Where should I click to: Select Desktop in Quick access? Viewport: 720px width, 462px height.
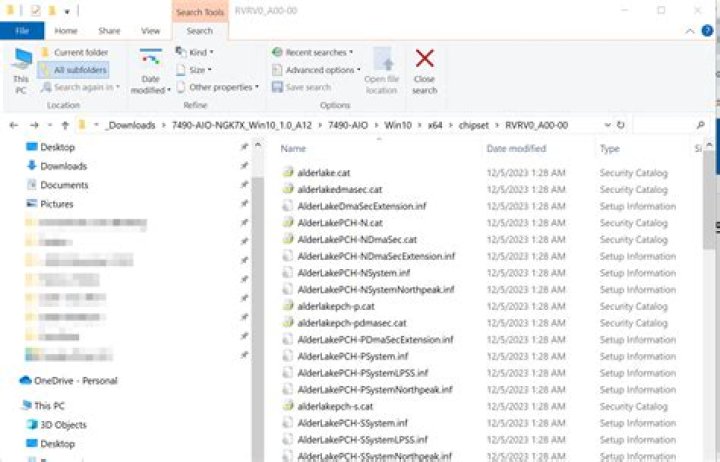click(x=57, y=147)
